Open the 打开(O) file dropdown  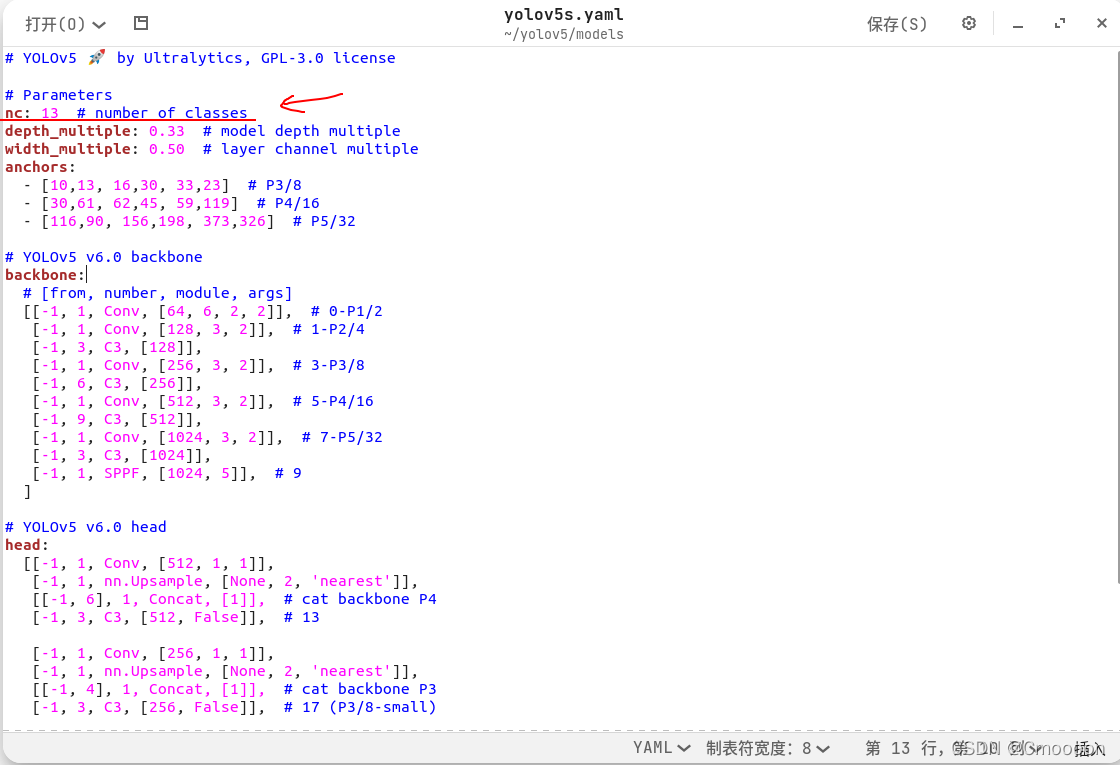tap(65, 24)
